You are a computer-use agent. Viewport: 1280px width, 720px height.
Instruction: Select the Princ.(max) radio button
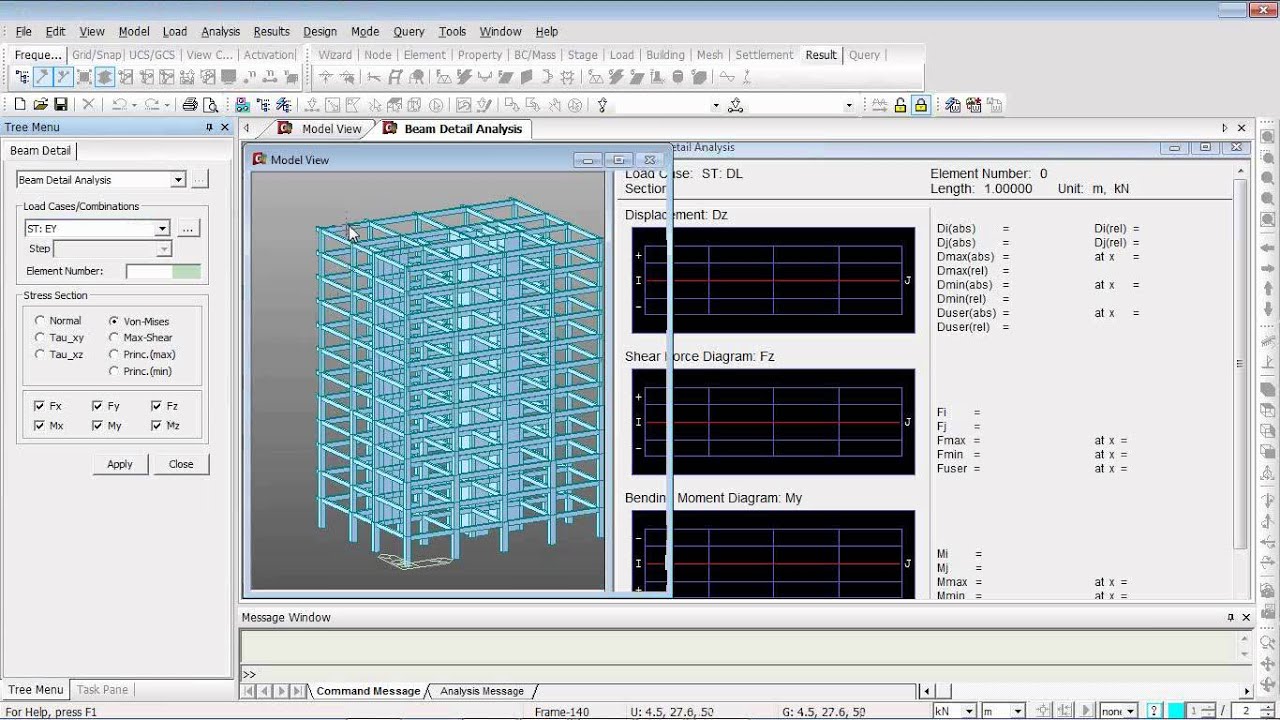114,354
